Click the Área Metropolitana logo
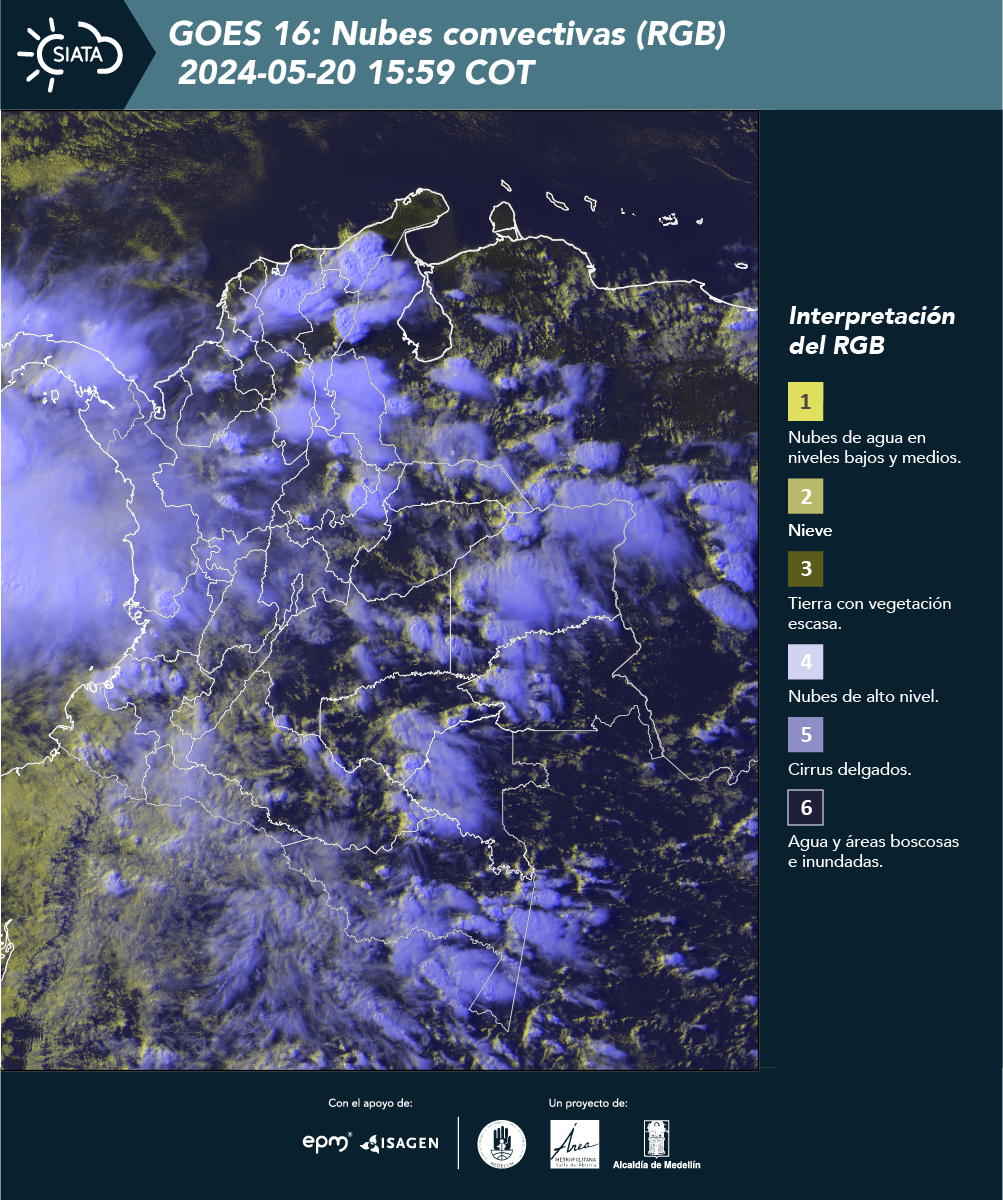This screenshot has width=1003, height=1200. (x=575, y=1143)
